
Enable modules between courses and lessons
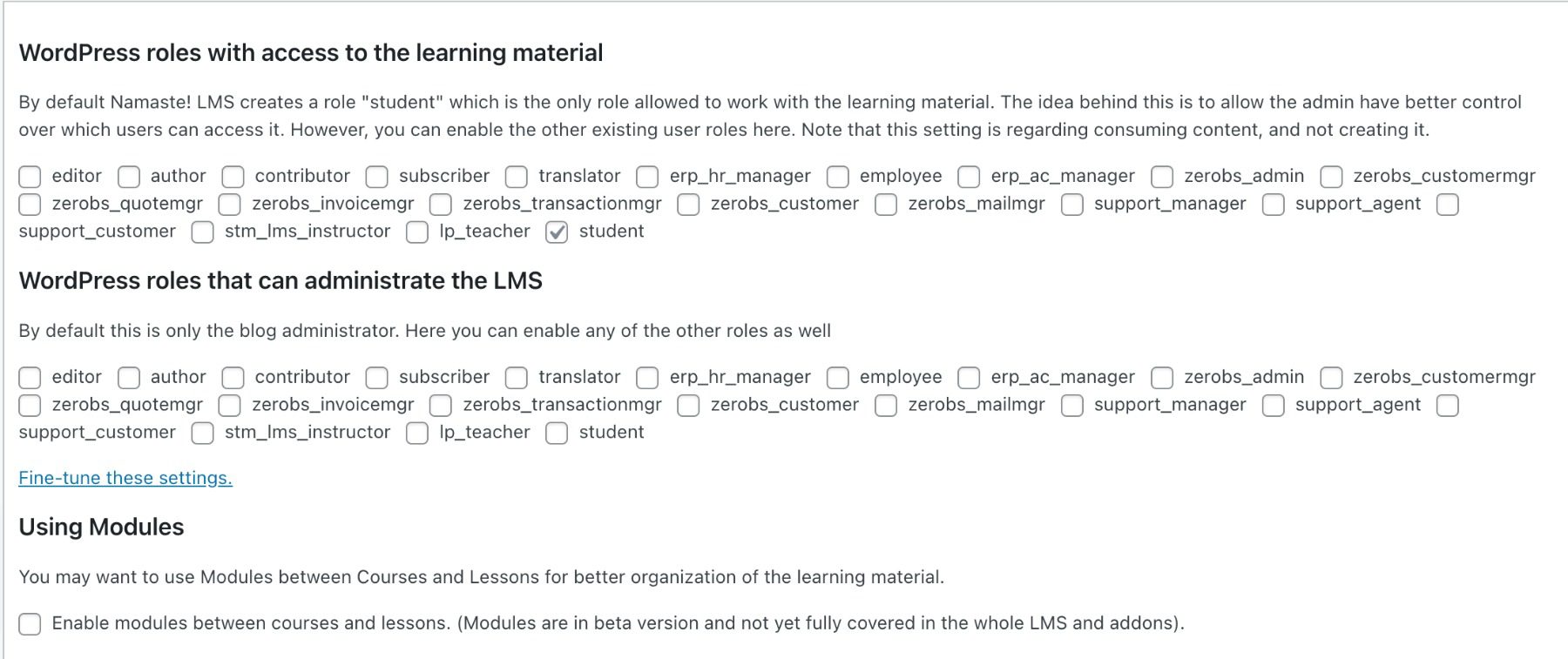(30, 624)
